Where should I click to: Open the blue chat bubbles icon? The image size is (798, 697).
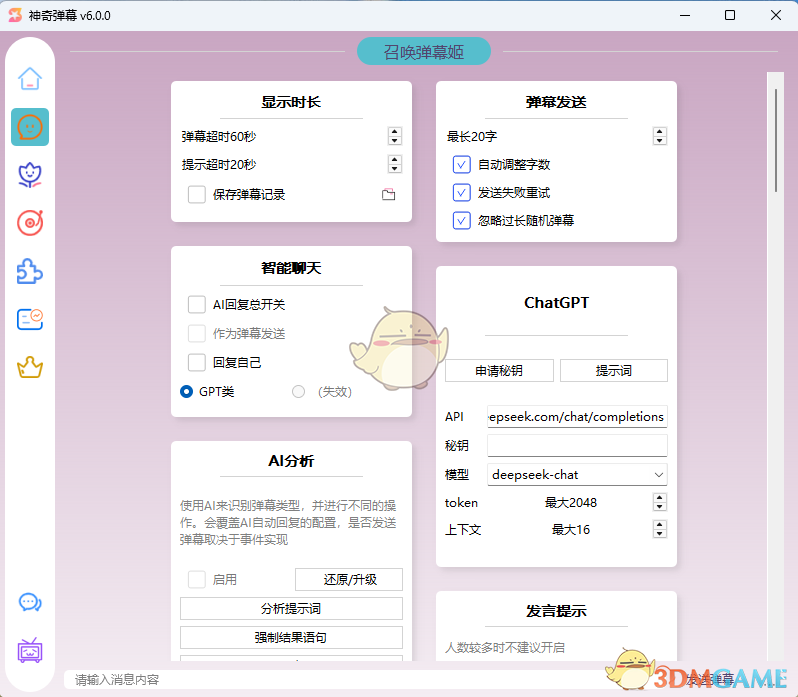point(30,602)
